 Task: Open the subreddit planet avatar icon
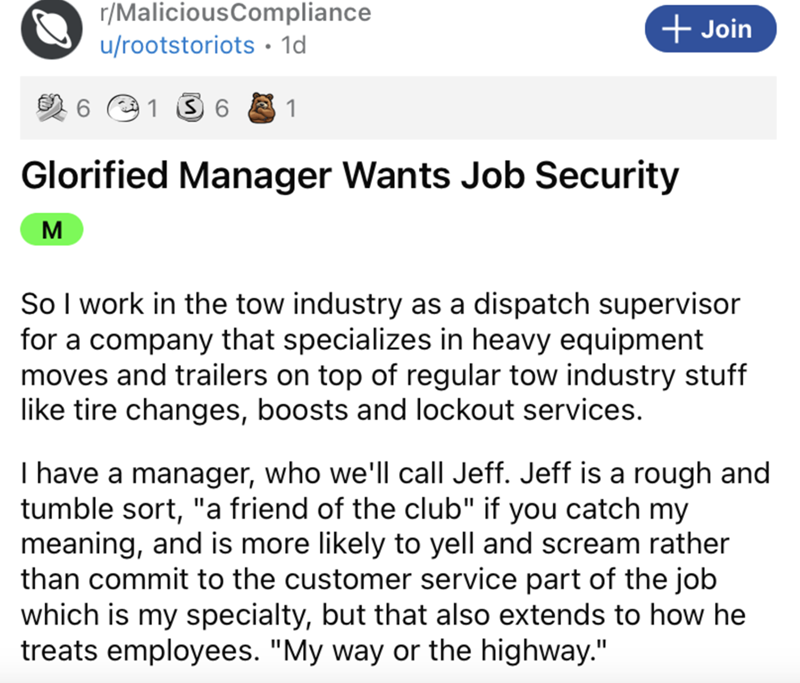click(x=47, y=28)
